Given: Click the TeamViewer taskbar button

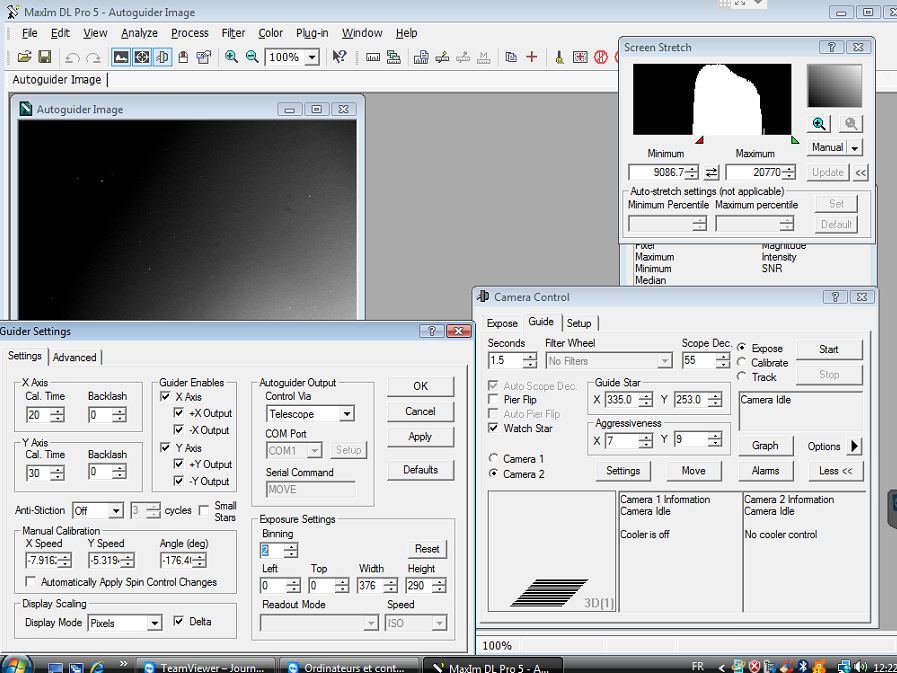Looking at the screenshot, I should pos(205,667).
